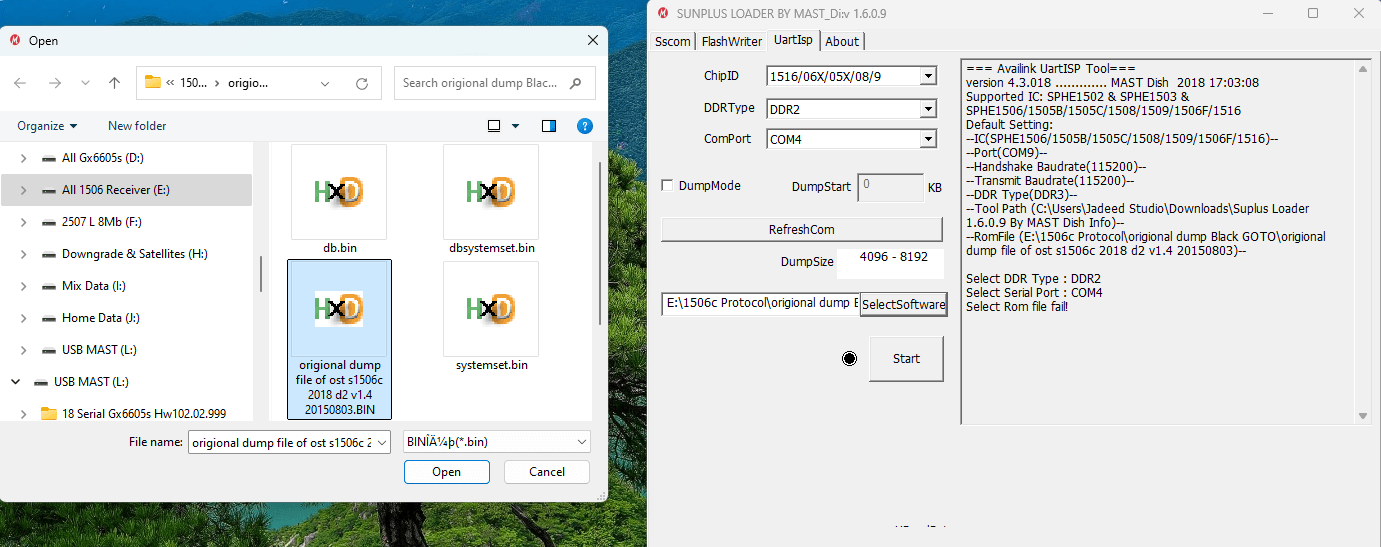
Task: Minimize the Sunplus Loader window
Action: pos(1267,13)
